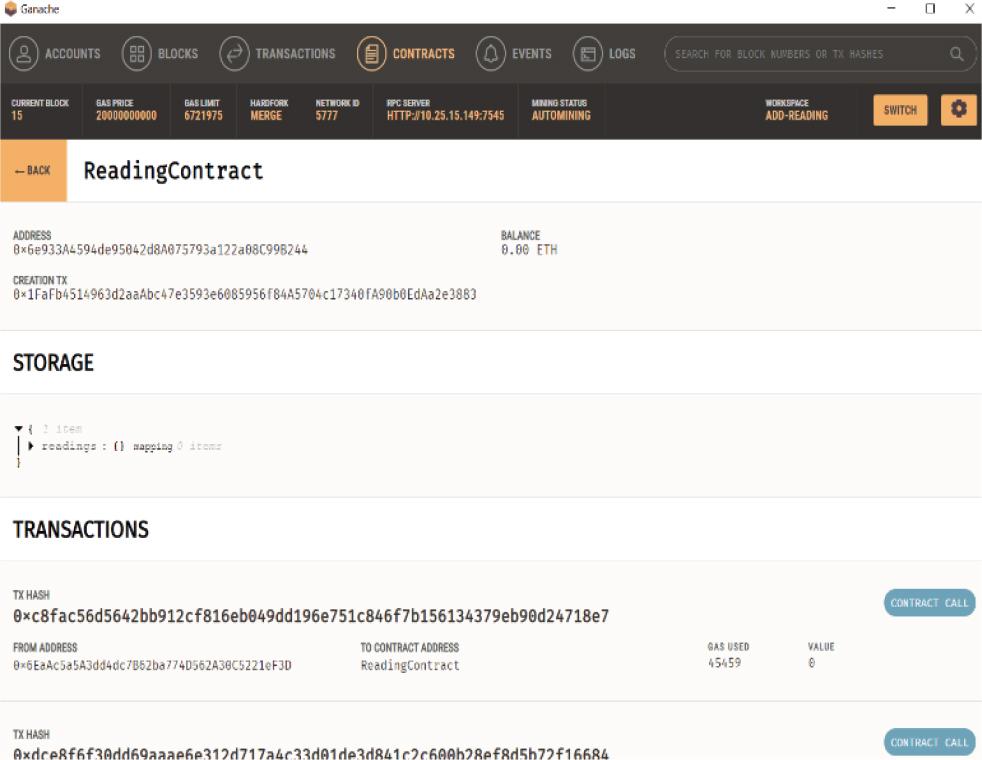
Task: Click the search magnifier icon
Action: (957, 54)
